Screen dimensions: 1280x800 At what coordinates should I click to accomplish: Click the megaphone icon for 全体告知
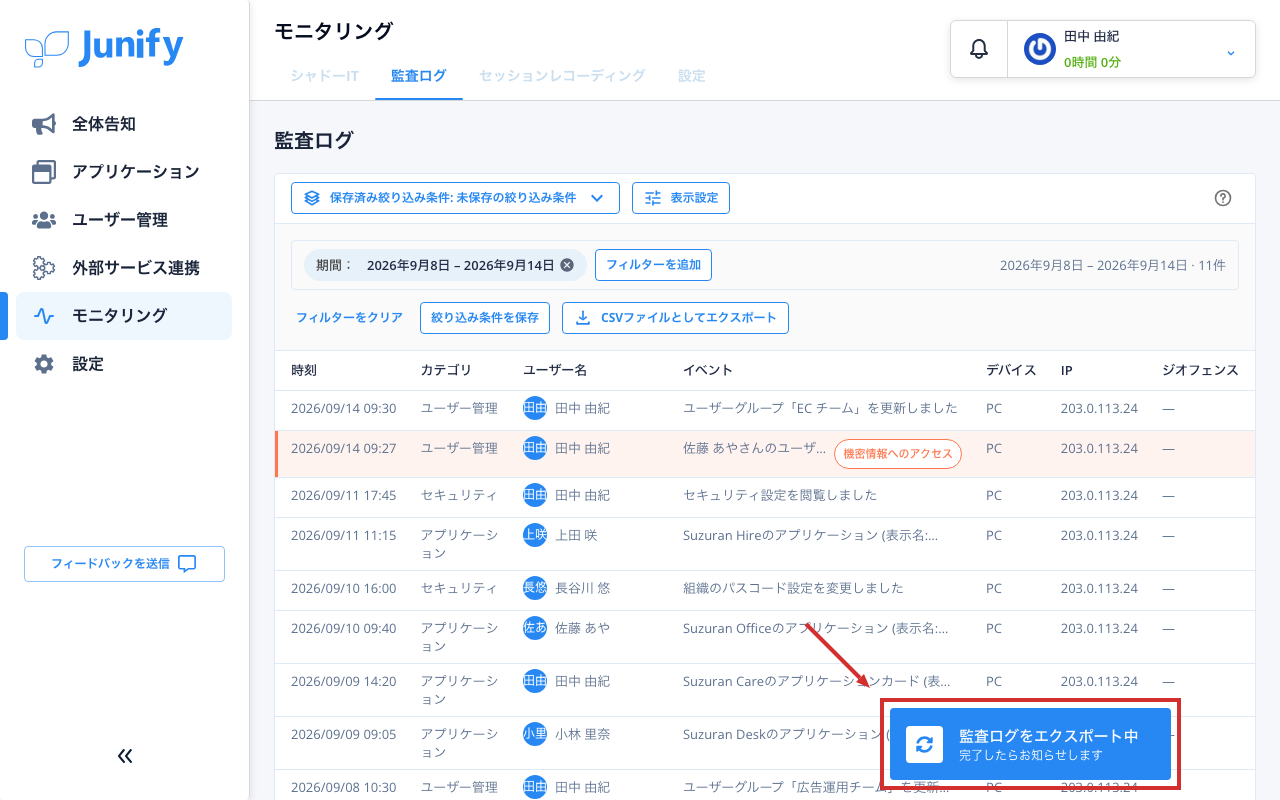coord(44,124)
